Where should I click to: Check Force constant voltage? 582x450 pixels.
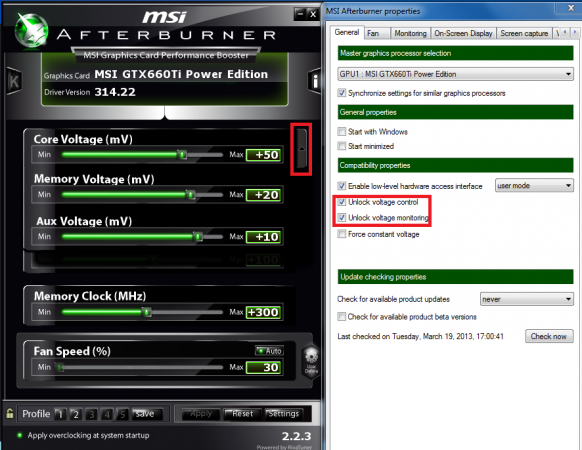[x=341, y=234]
